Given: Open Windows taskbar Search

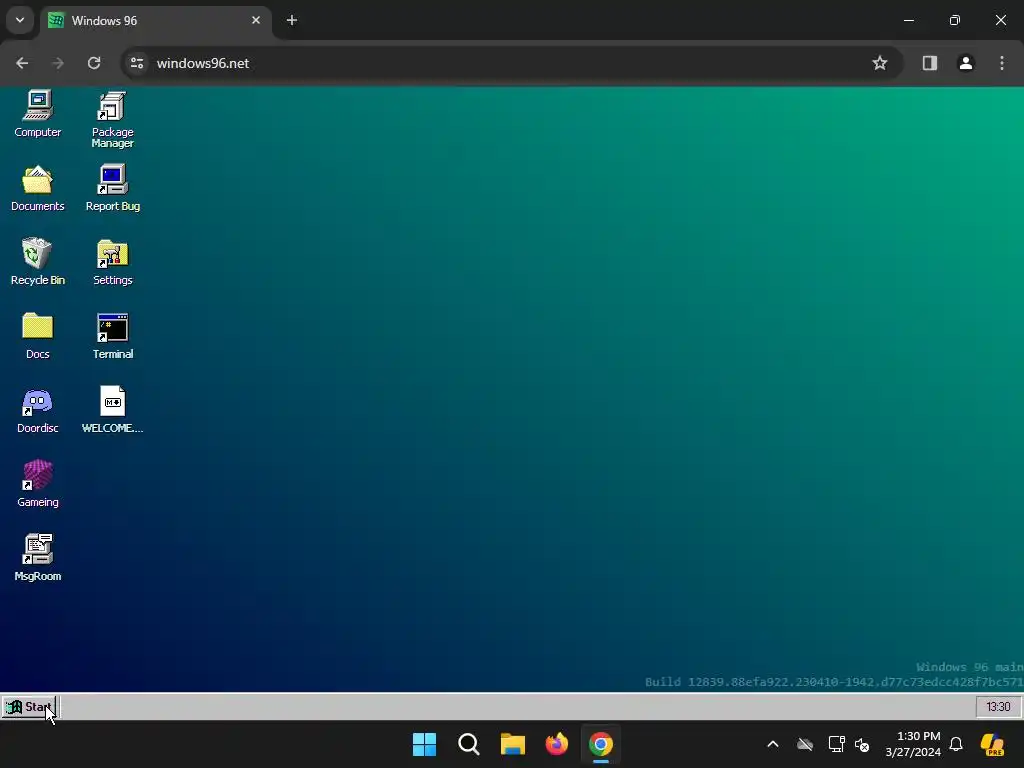Looking at the screenshot, I should click(468, 744).
